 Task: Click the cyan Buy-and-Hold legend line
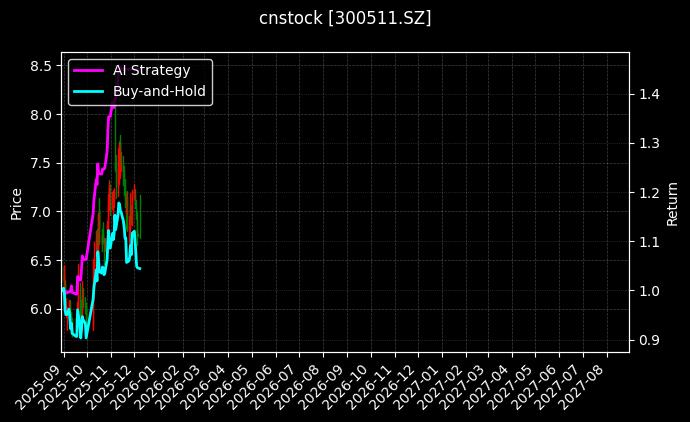pos(88,92)
